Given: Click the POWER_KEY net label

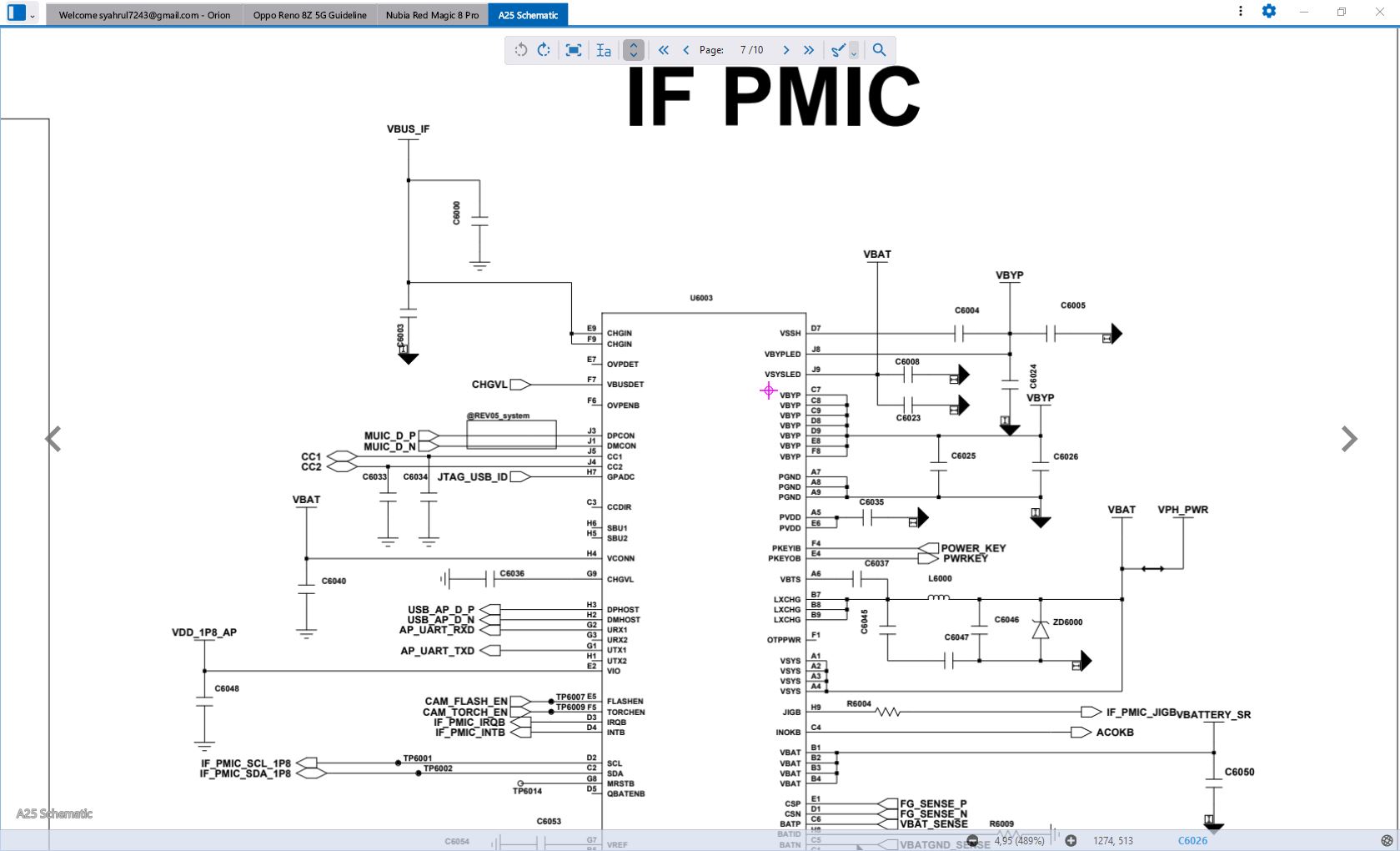Looking at the screenshot, I should click(x=973, y=548).
